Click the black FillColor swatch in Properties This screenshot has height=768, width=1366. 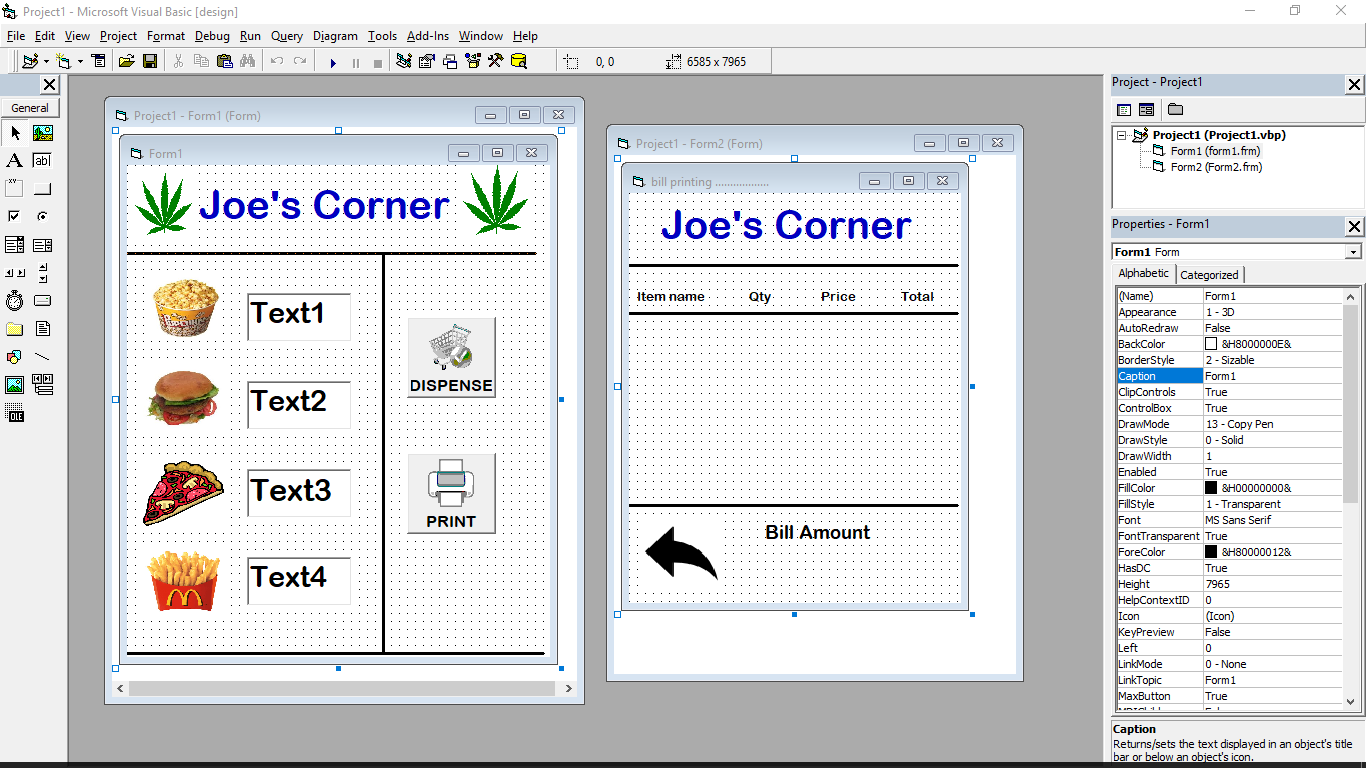coord(1209,488)
